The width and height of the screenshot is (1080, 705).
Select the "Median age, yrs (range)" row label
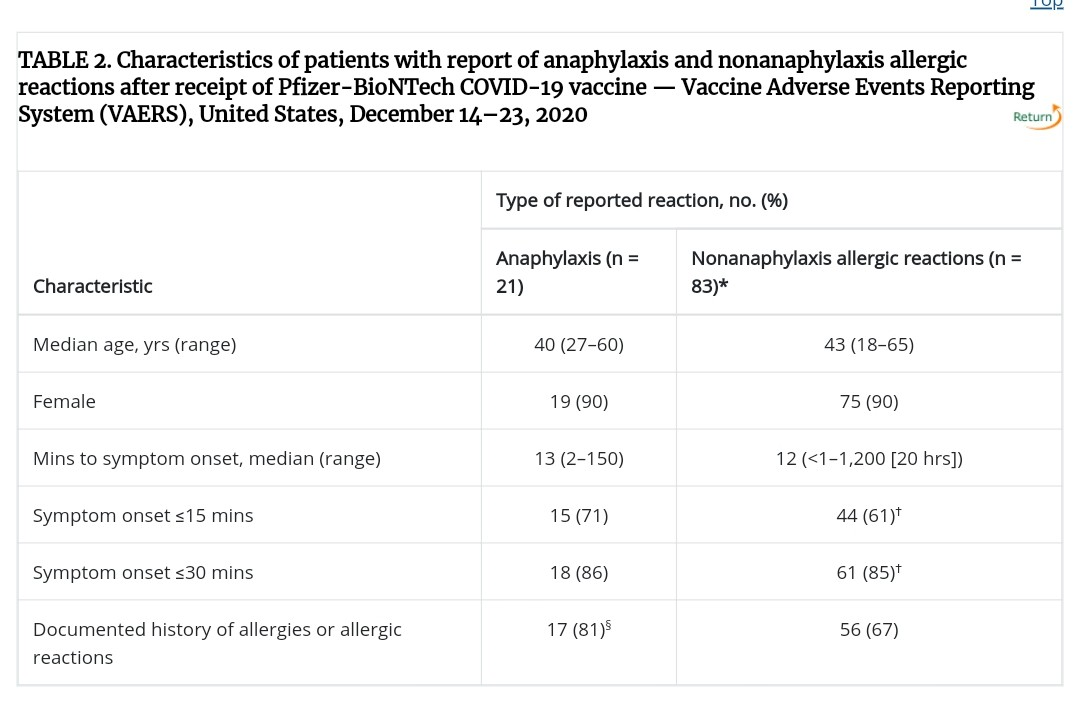[x=135, y=344]
